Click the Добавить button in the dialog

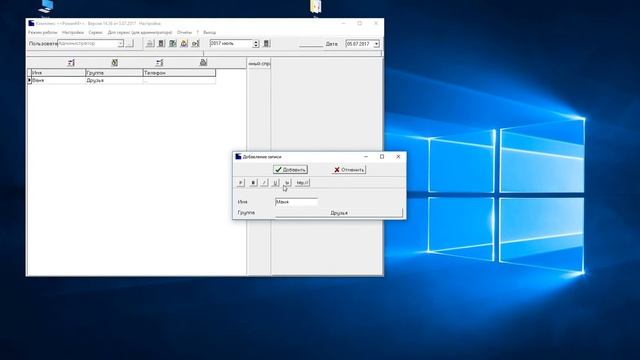290,169
